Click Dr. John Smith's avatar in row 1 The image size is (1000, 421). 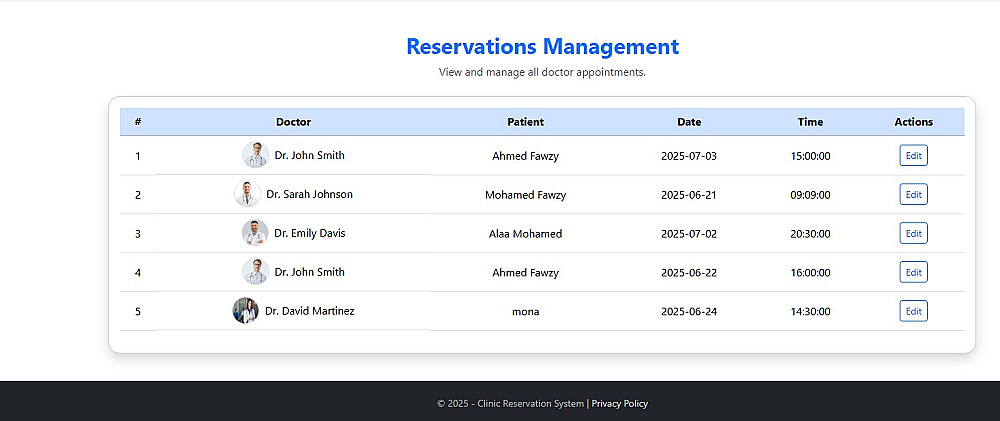[x=255, y=155]
